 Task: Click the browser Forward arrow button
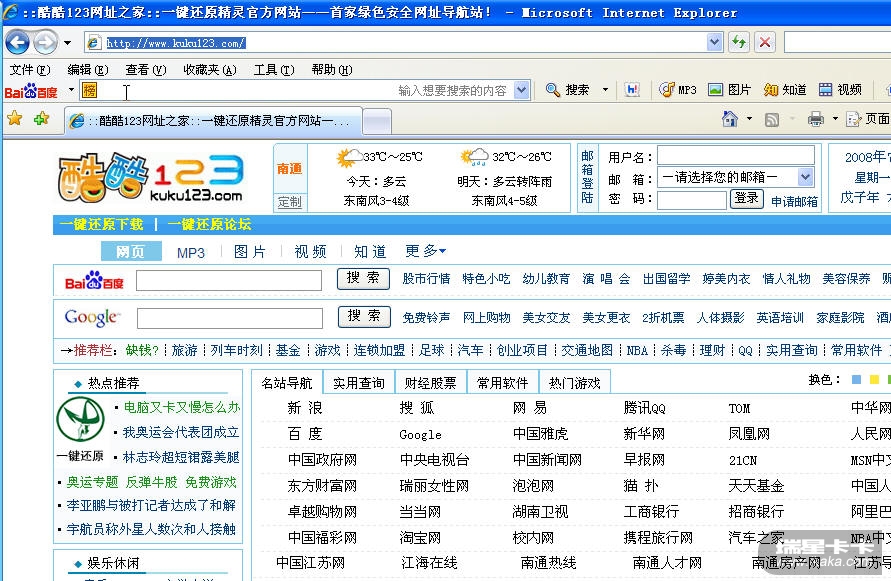coord(45,42)
